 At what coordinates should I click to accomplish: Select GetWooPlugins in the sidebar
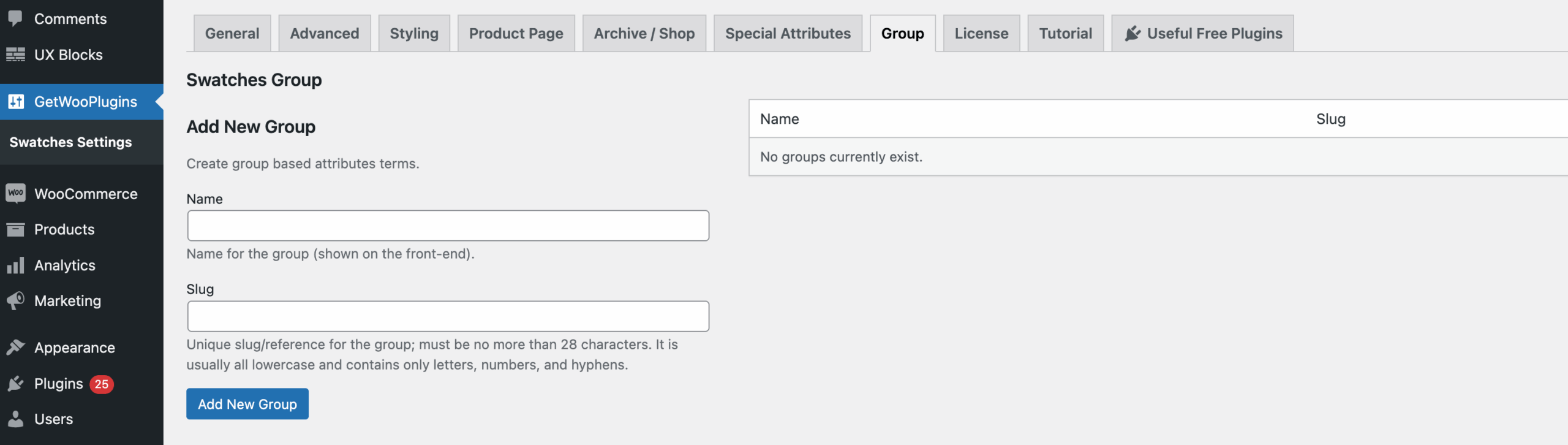81,102
